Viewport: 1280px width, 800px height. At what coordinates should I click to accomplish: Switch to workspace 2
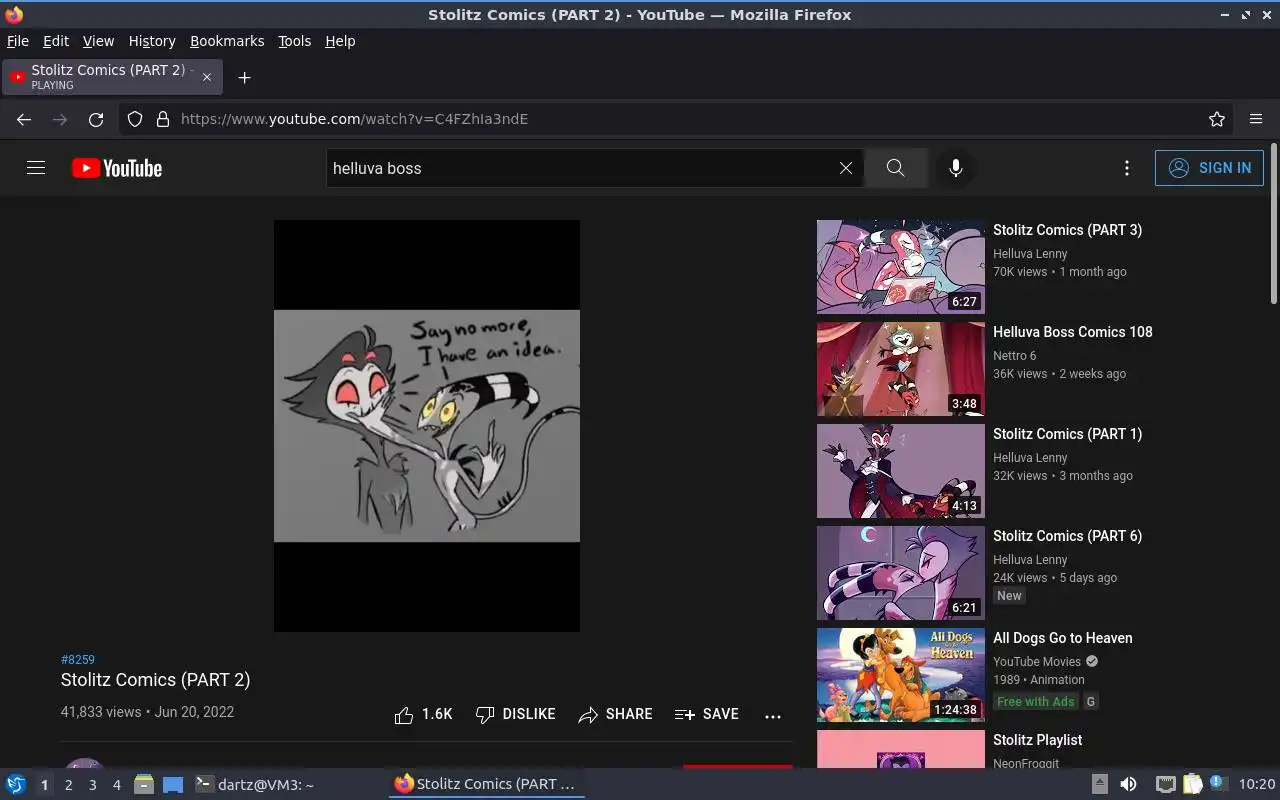click(68, 785)
